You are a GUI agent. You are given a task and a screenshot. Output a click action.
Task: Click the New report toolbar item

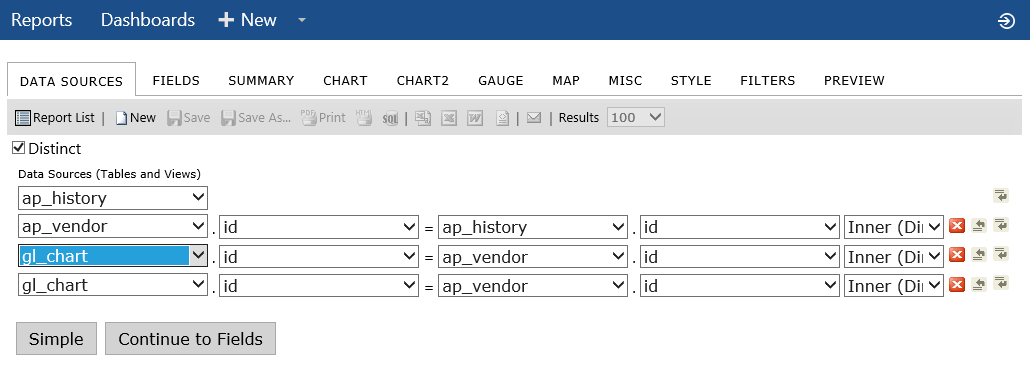pyautogui.click(x=135, y=118)
